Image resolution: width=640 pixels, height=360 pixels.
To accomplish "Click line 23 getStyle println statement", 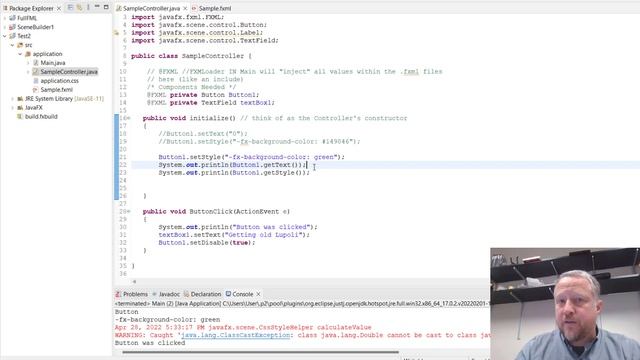I will pos(234,173).
